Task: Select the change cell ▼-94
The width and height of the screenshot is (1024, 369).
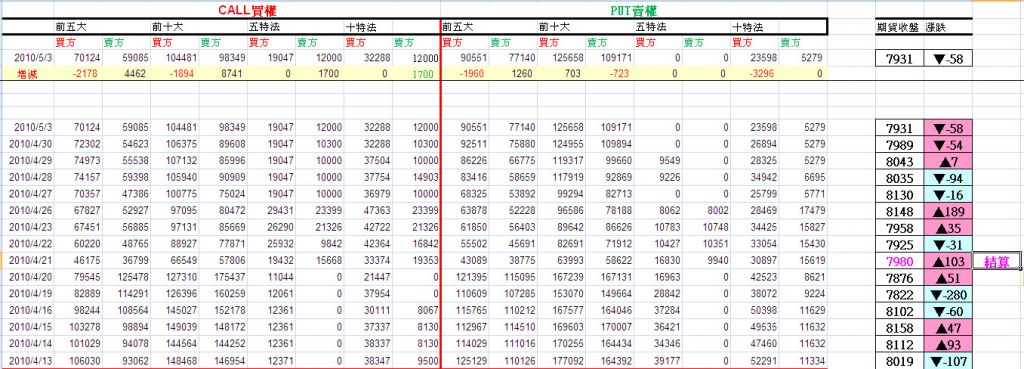Action: click(x=948, y=178)
